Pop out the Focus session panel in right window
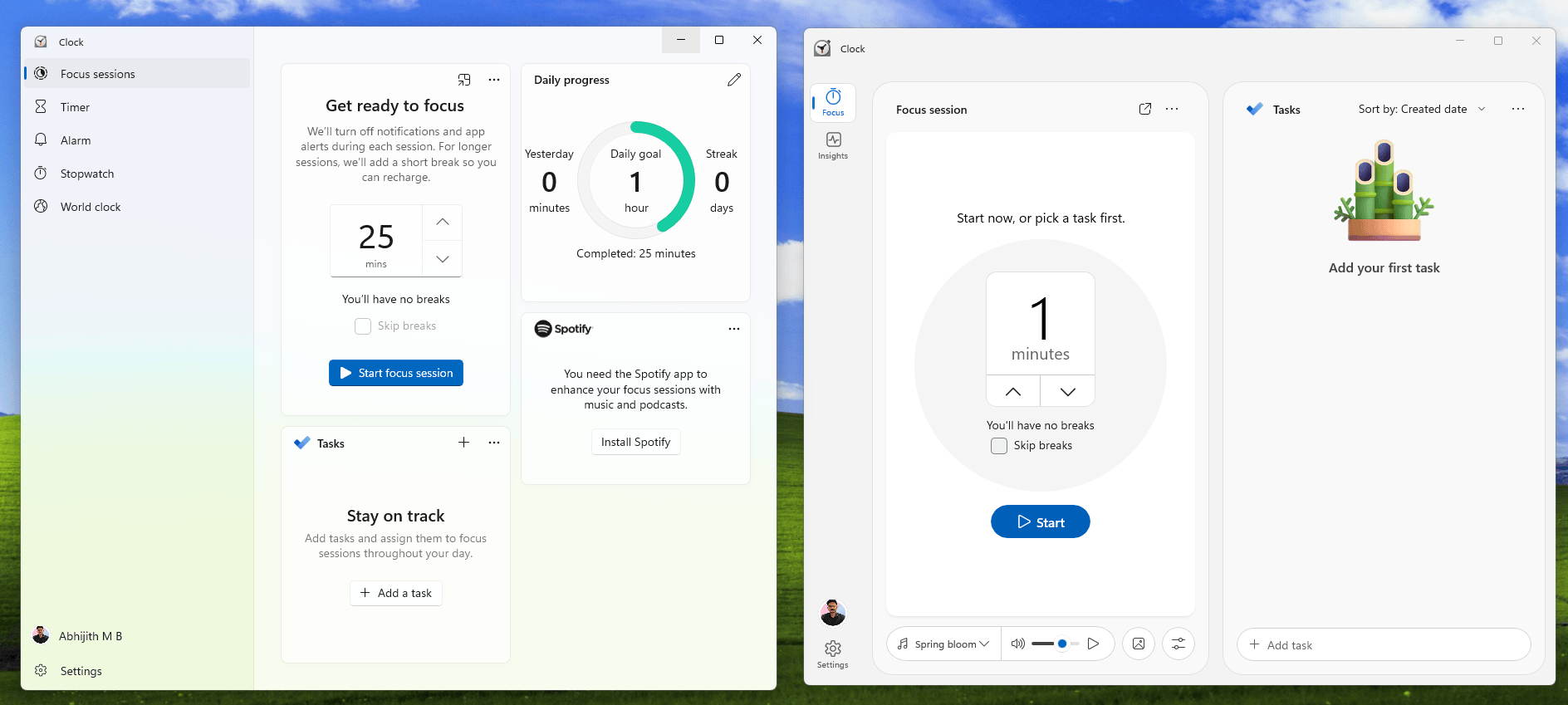This screenshot has width=1568, height=705. pos(1144,109)
